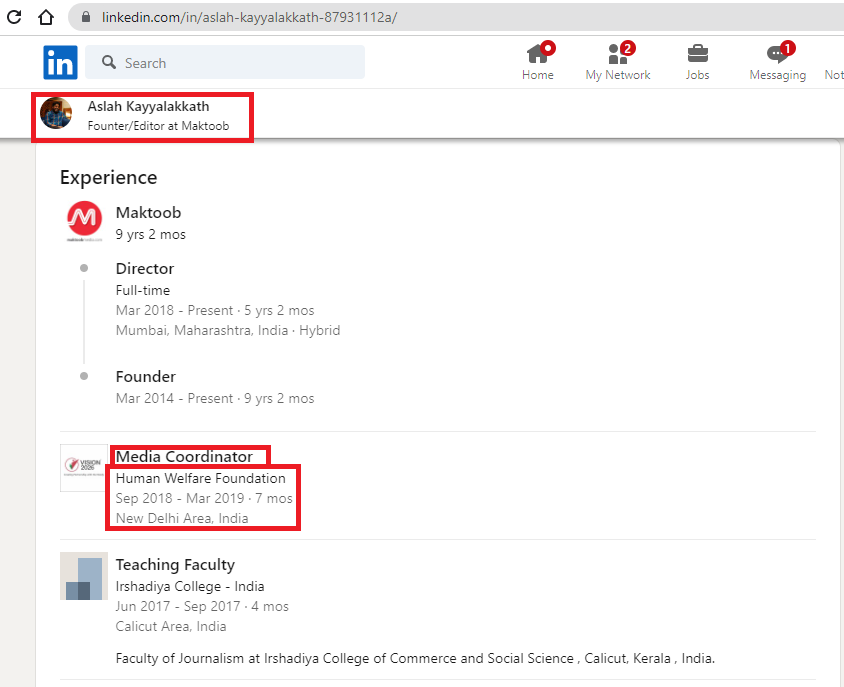Click the Faculty of Journalism description text

click(x=415, y=658)
